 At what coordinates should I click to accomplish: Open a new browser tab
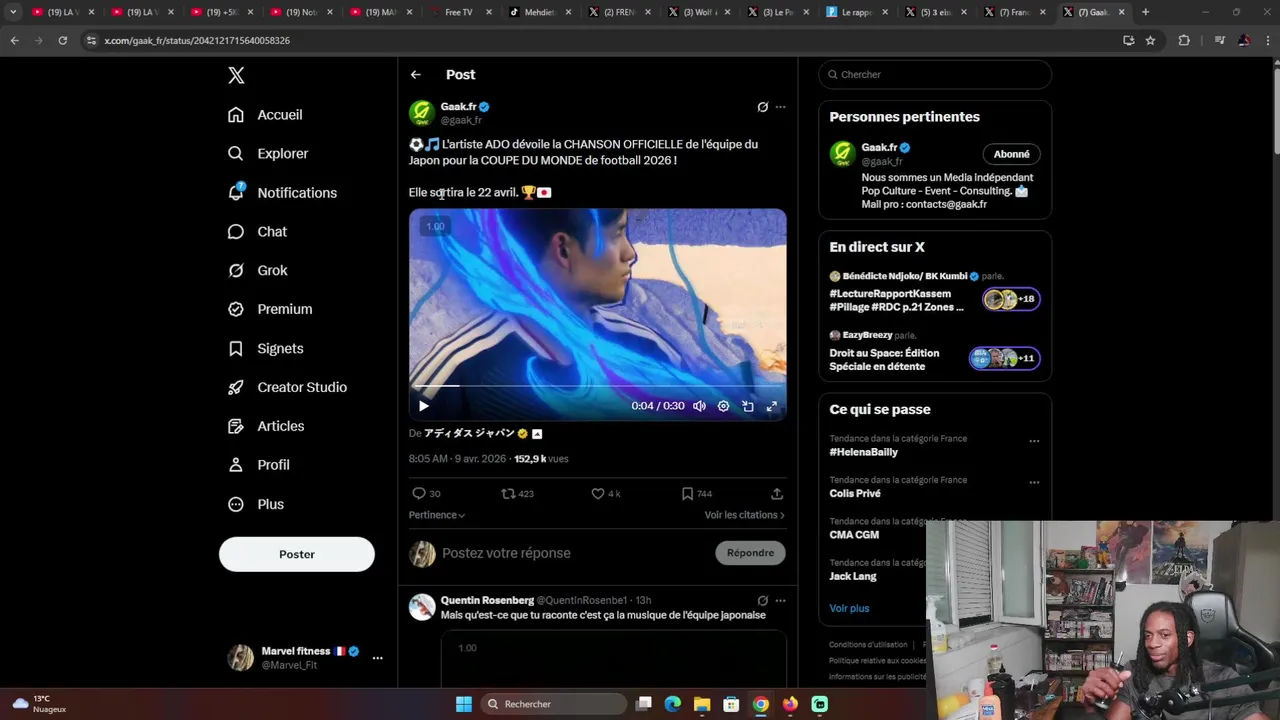(1145, 12)
